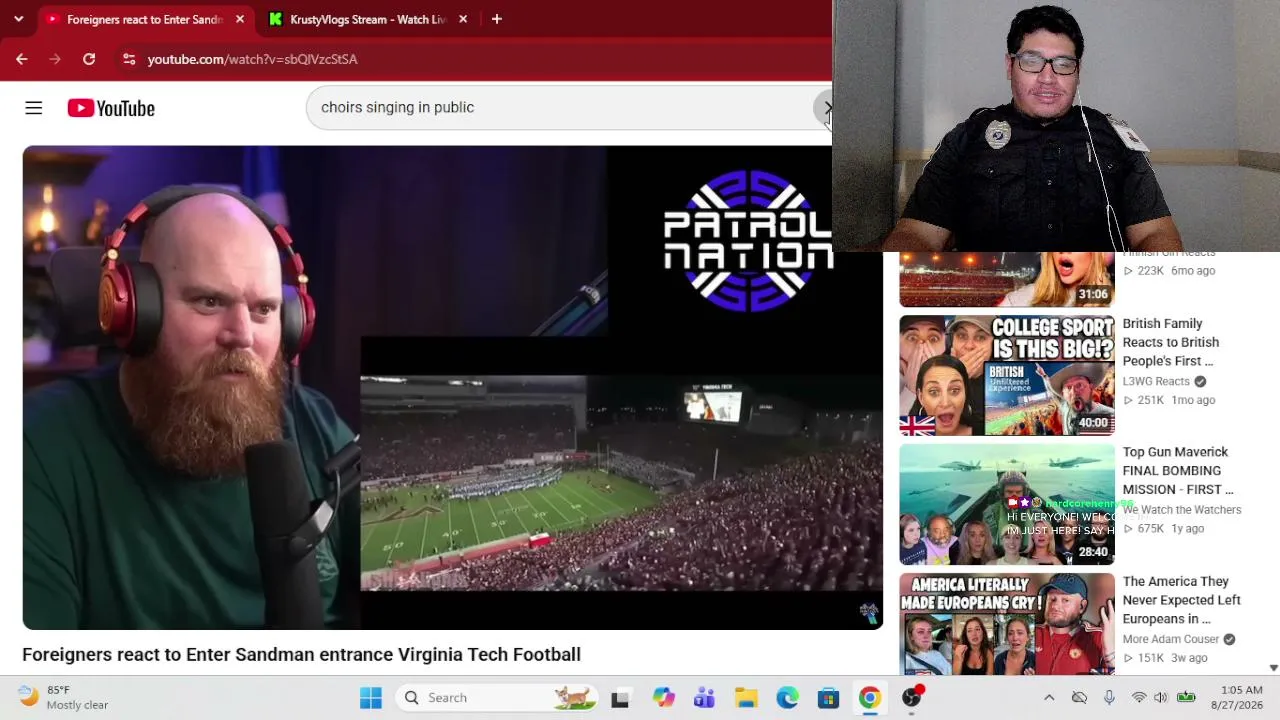This screenshot has width=1280, height=720.
Task: Open the volume control in the tray
Action: (1161, 698)
